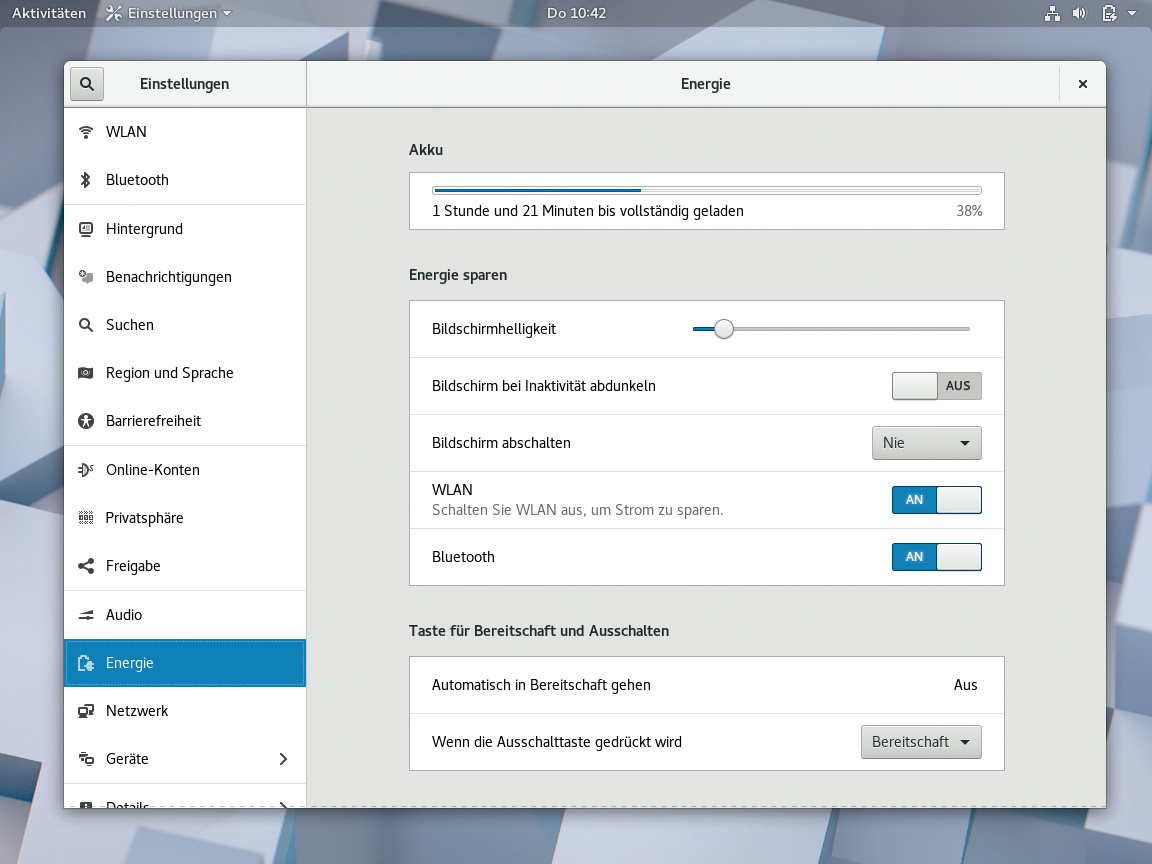Click the clock showing Do 10:42
This screenshot has width=1152, height=864.
tap(576, 13)
